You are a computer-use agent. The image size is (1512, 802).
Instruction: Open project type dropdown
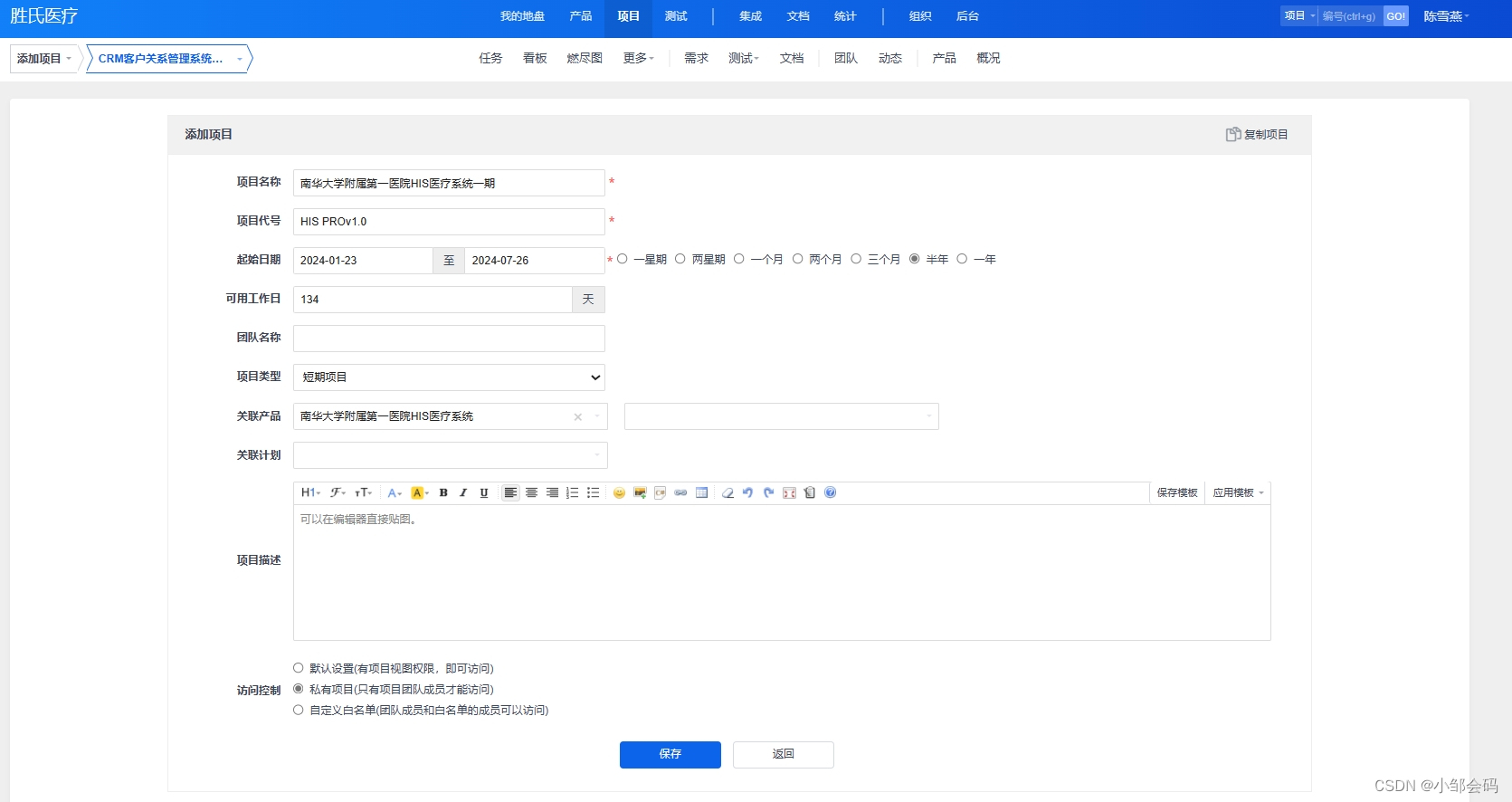pos(449,377)
